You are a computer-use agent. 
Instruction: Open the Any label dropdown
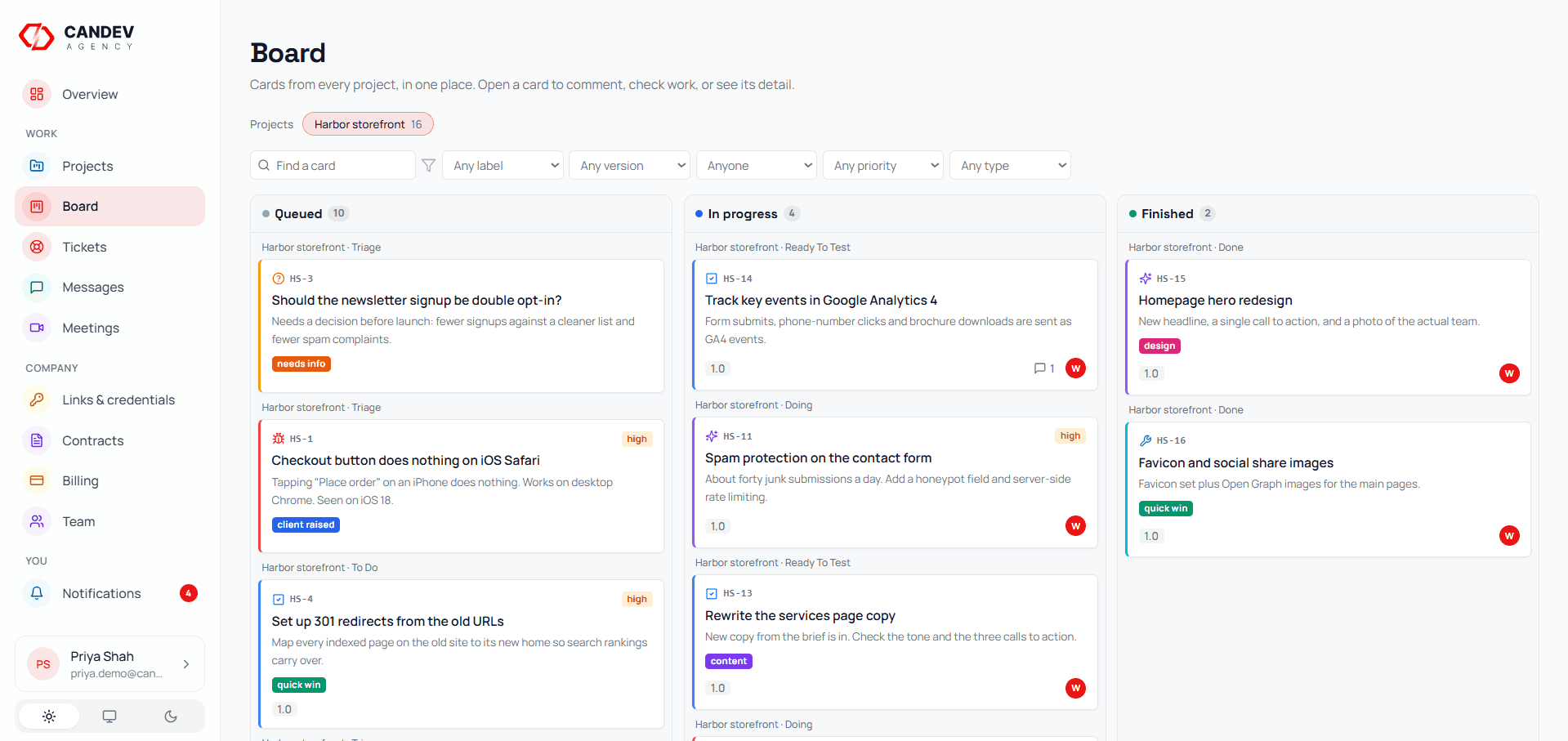[503, 166]
